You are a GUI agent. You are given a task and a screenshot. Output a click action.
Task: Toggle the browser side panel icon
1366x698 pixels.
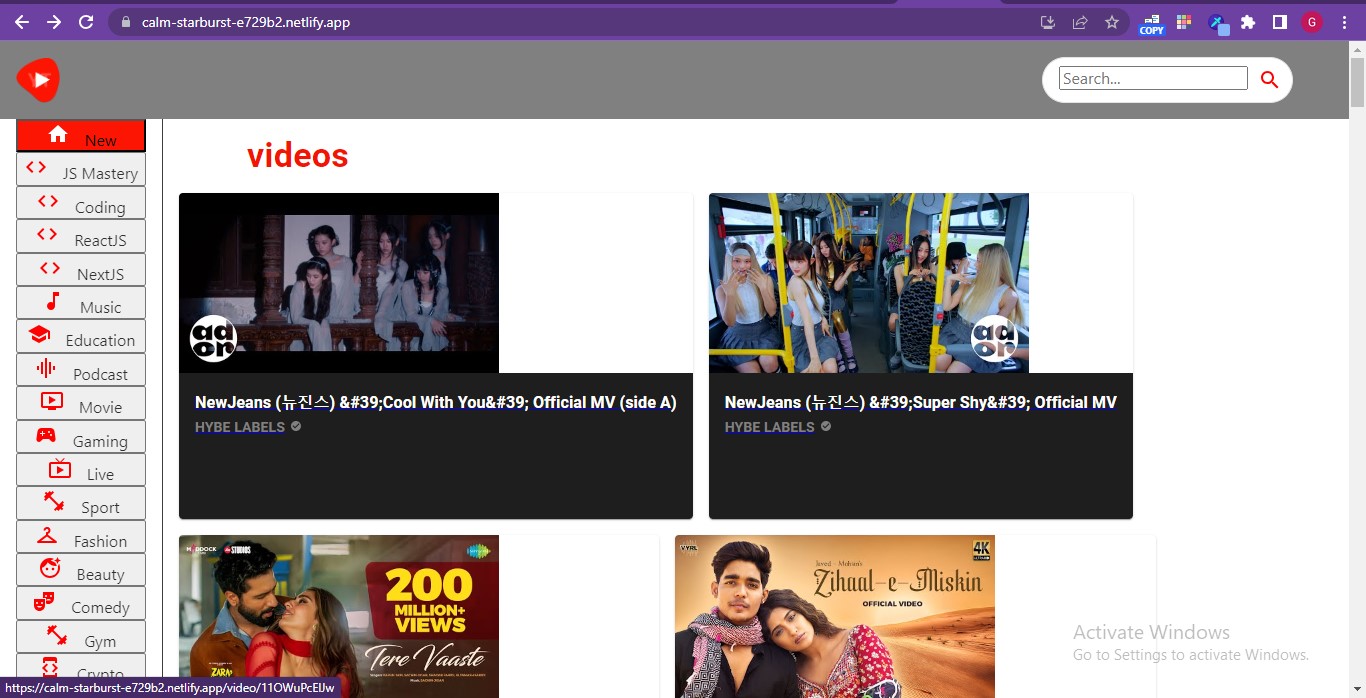(x=1279, y=22)
